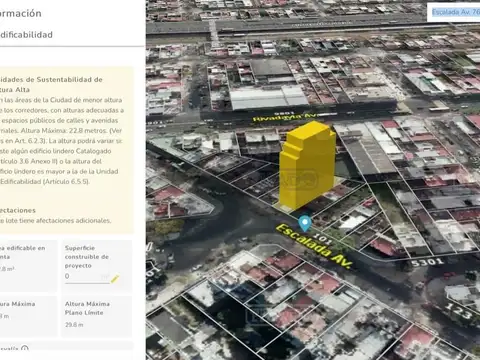Click the 'Escalada Av.' street label on map
480x360 pixels.
pyautogui.click(x=314, y=246)
